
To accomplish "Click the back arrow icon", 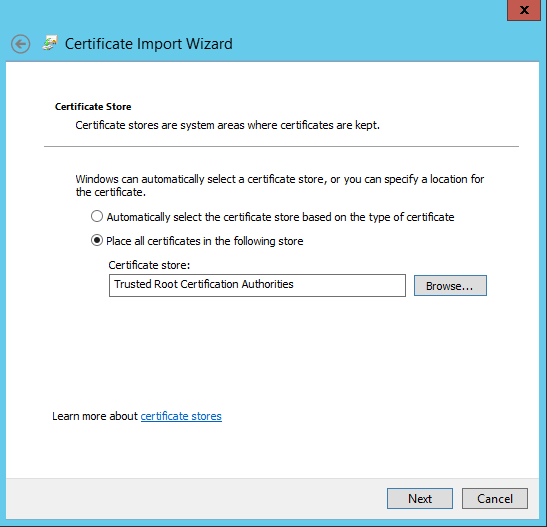I will click(20, 44).
